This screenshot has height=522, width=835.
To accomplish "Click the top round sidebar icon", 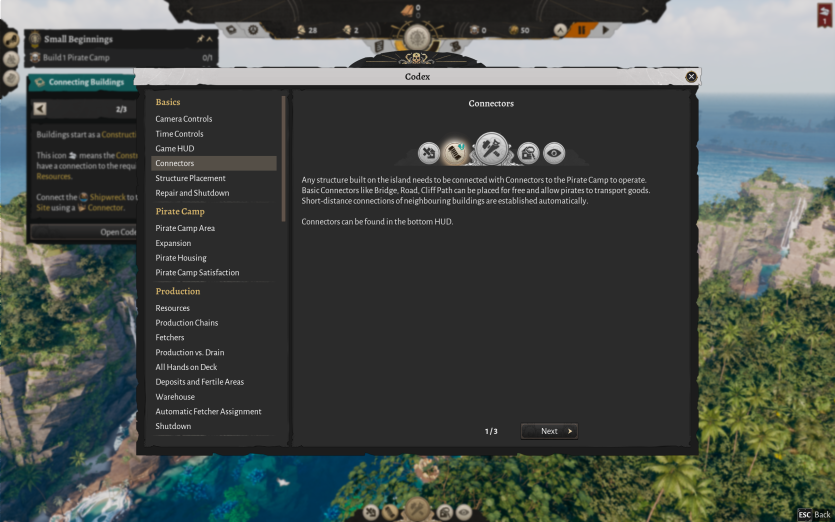I will coord(11,40).
